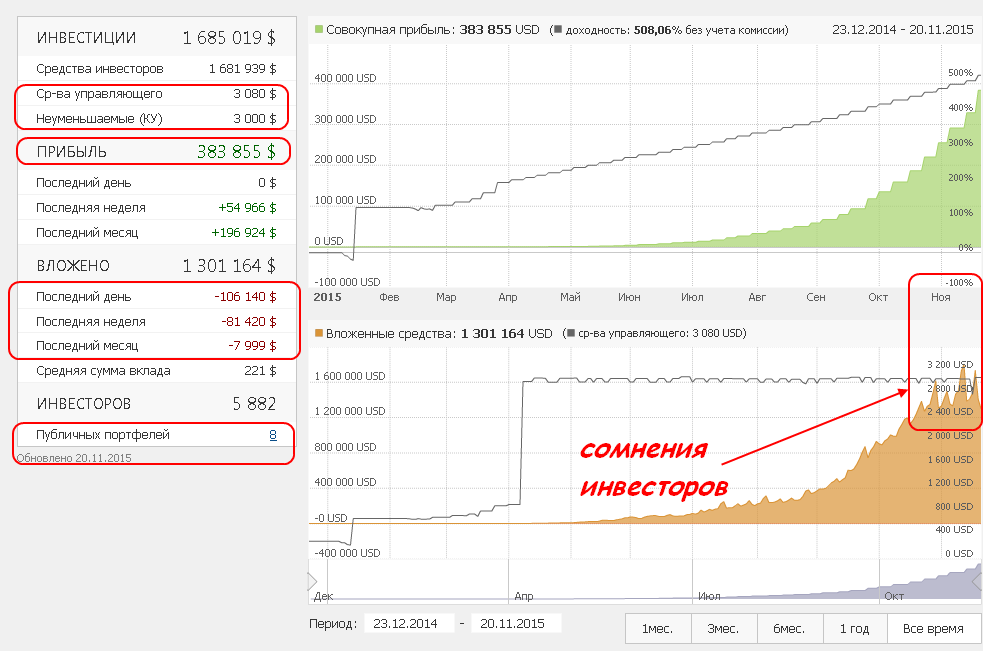Screen dimensions: 983x651
Task: Click the period end date field
Action: tap(515, 623)
